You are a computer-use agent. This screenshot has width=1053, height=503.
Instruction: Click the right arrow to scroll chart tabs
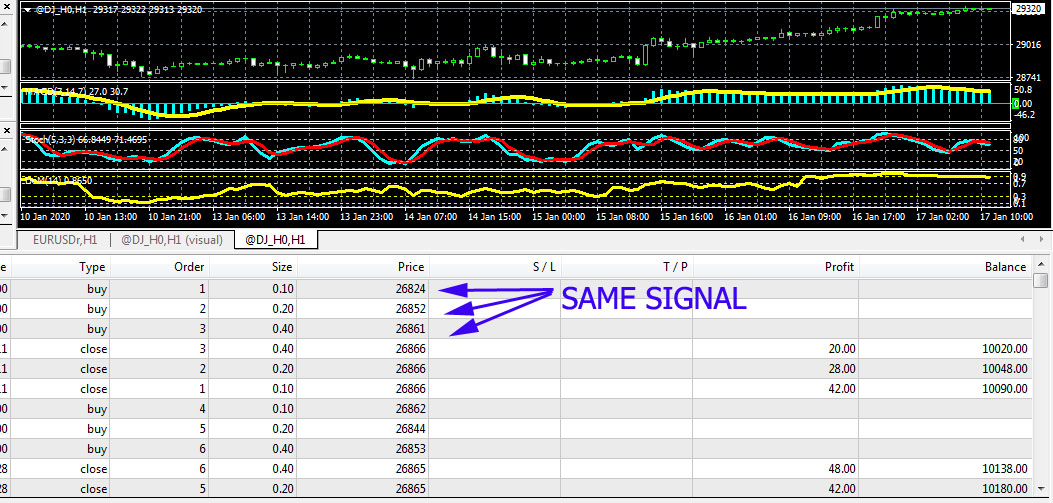pyautogui.click(x=1042, y=239)
